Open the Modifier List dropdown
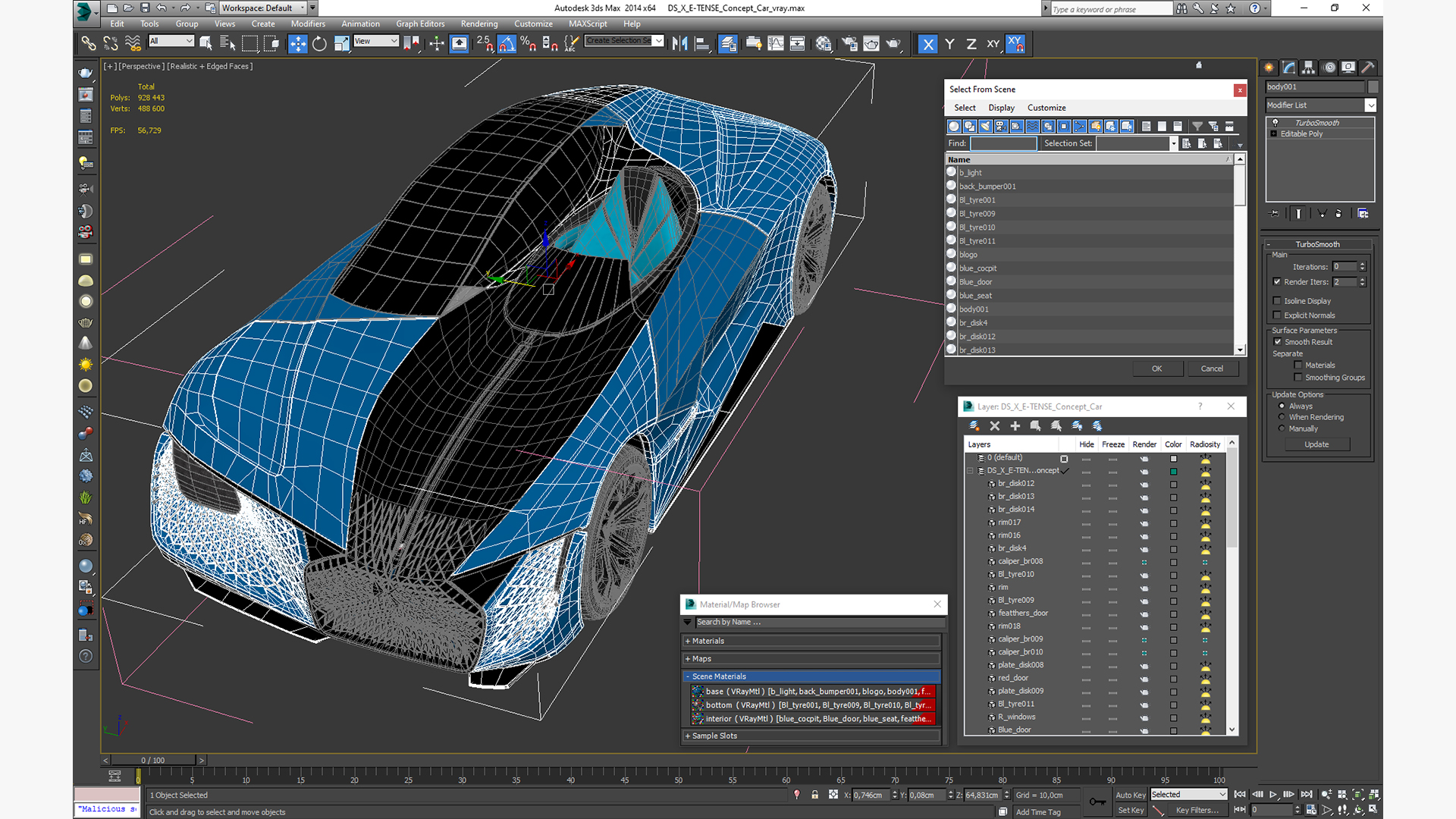Screen dimensions: 1456x819 click(1320, 105)
